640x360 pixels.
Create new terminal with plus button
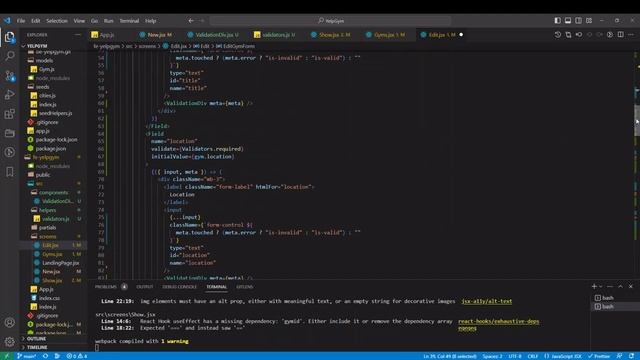594,287
